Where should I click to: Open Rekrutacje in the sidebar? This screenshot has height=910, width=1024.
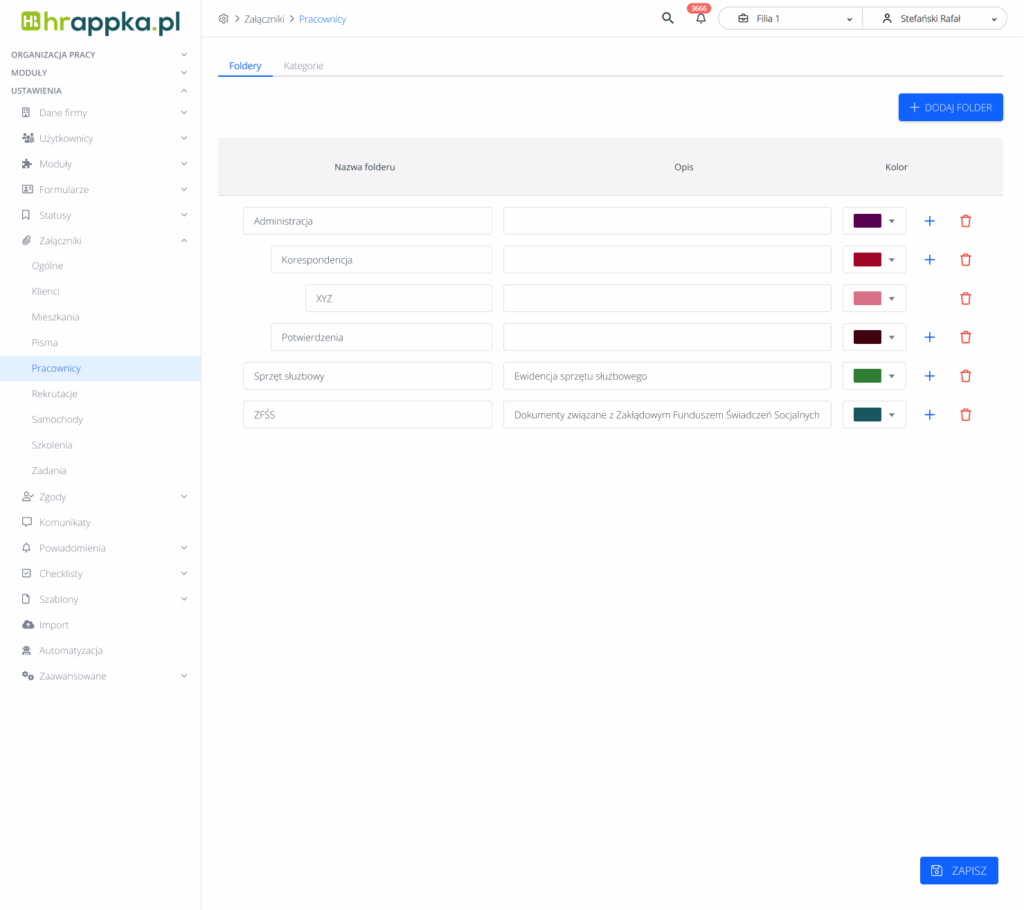click(55, 394)
